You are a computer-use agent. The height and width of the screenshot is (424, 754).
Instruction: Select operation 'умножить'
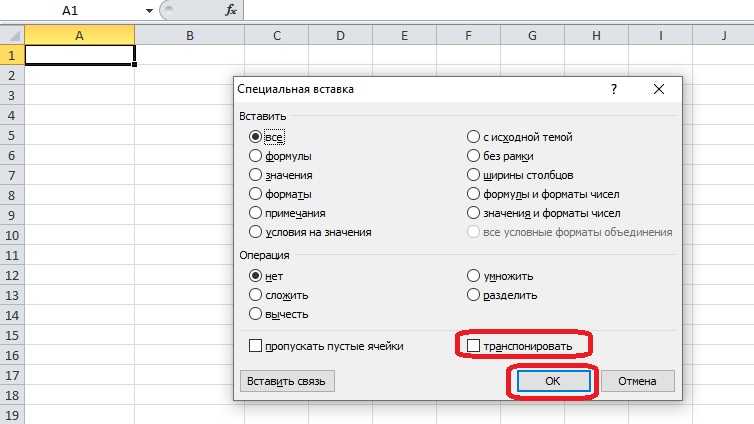pos(473,276)
